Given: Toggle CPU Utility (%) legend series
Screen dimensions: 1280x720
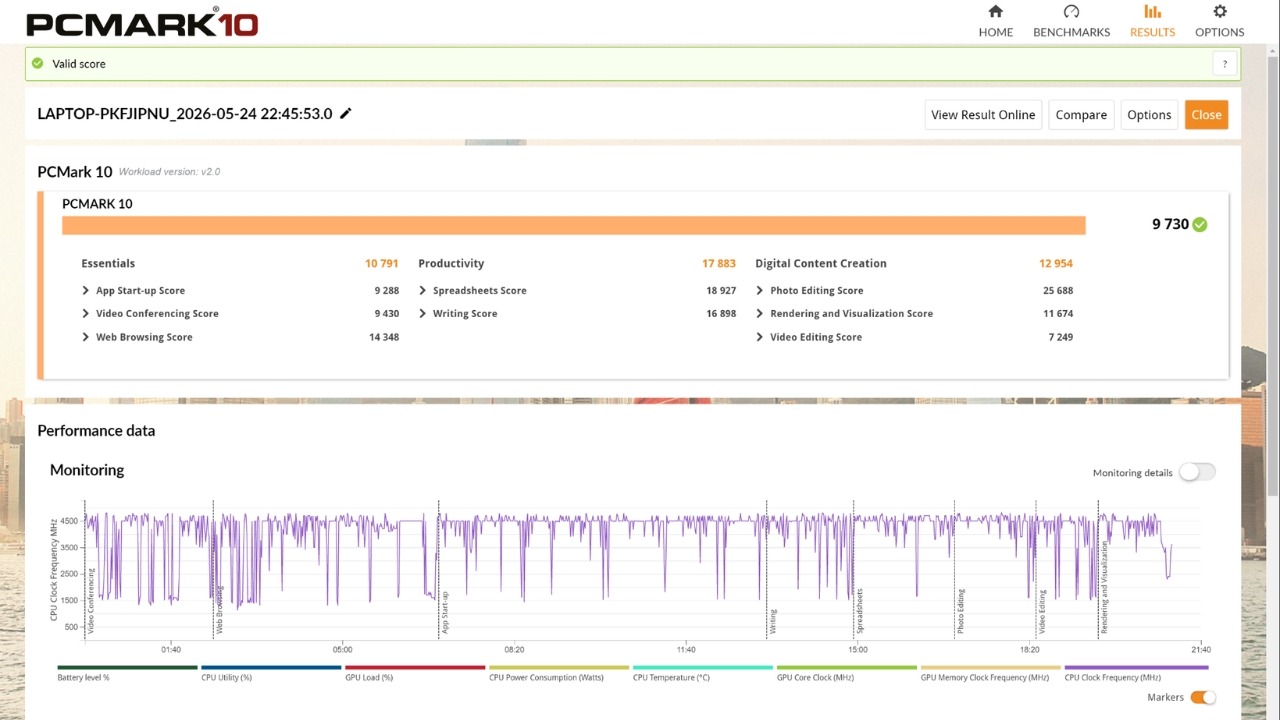Looking at the screenshot, I should point(270,672).
